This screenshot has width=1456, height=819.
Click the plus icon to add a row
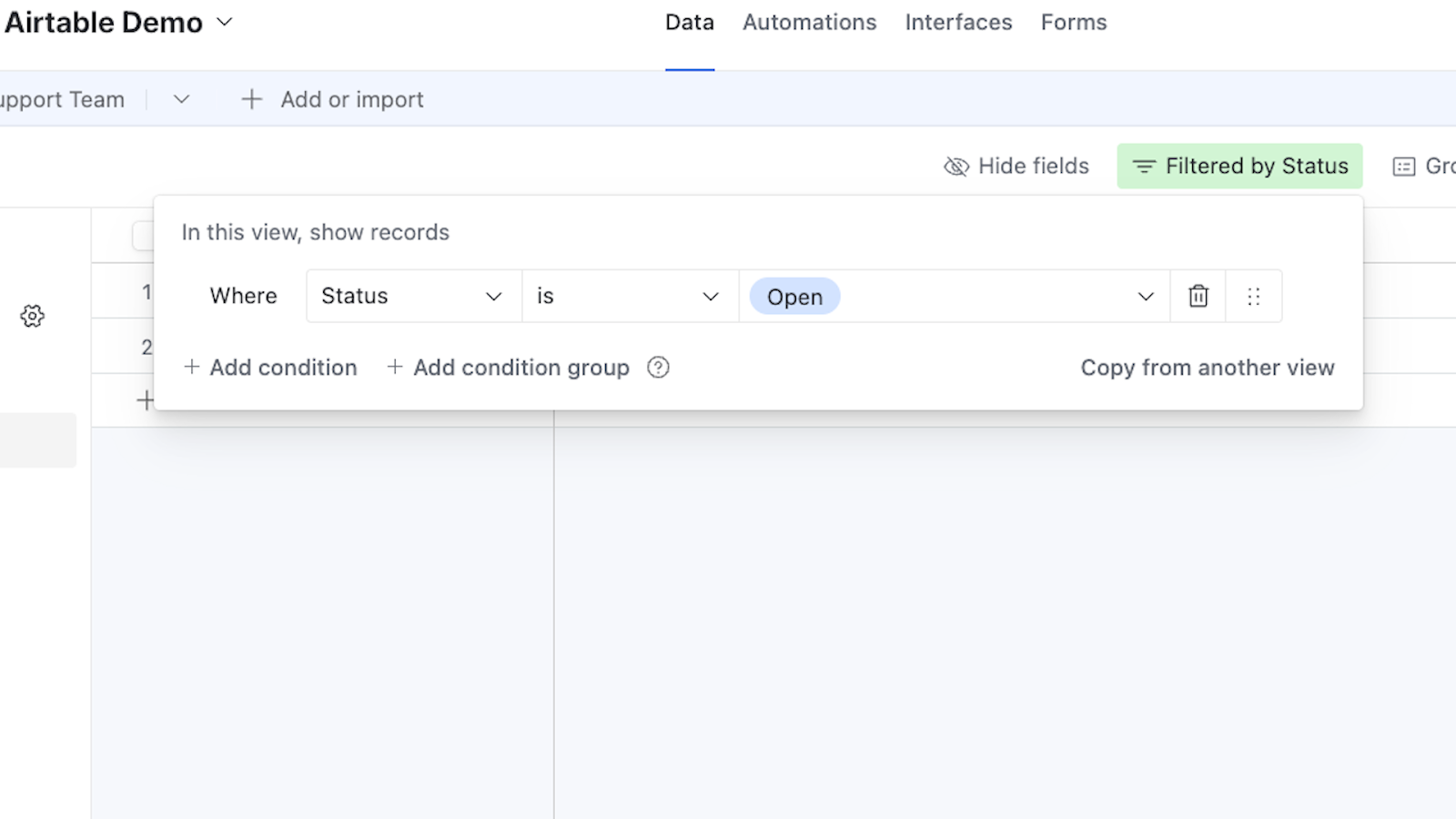pyautogui.click(x=145, y=399)
